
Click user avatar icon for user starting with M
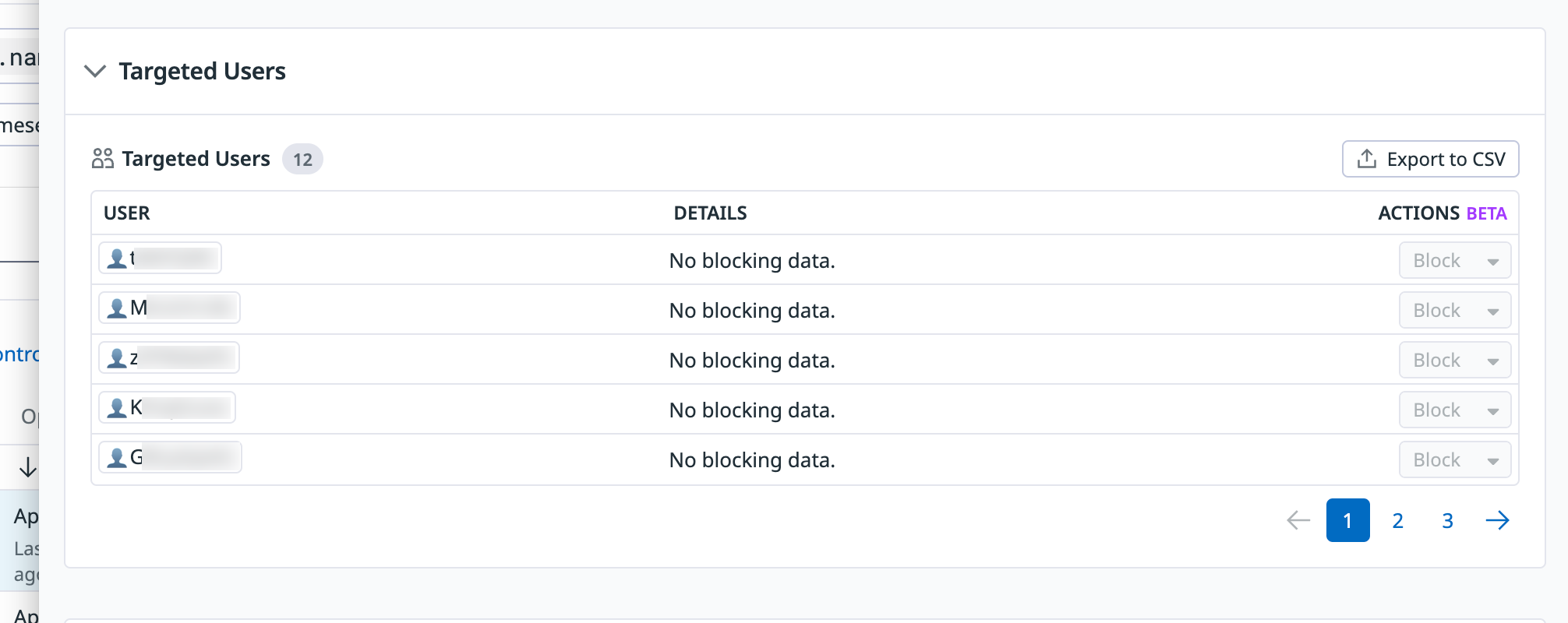(x=117, y=308)
